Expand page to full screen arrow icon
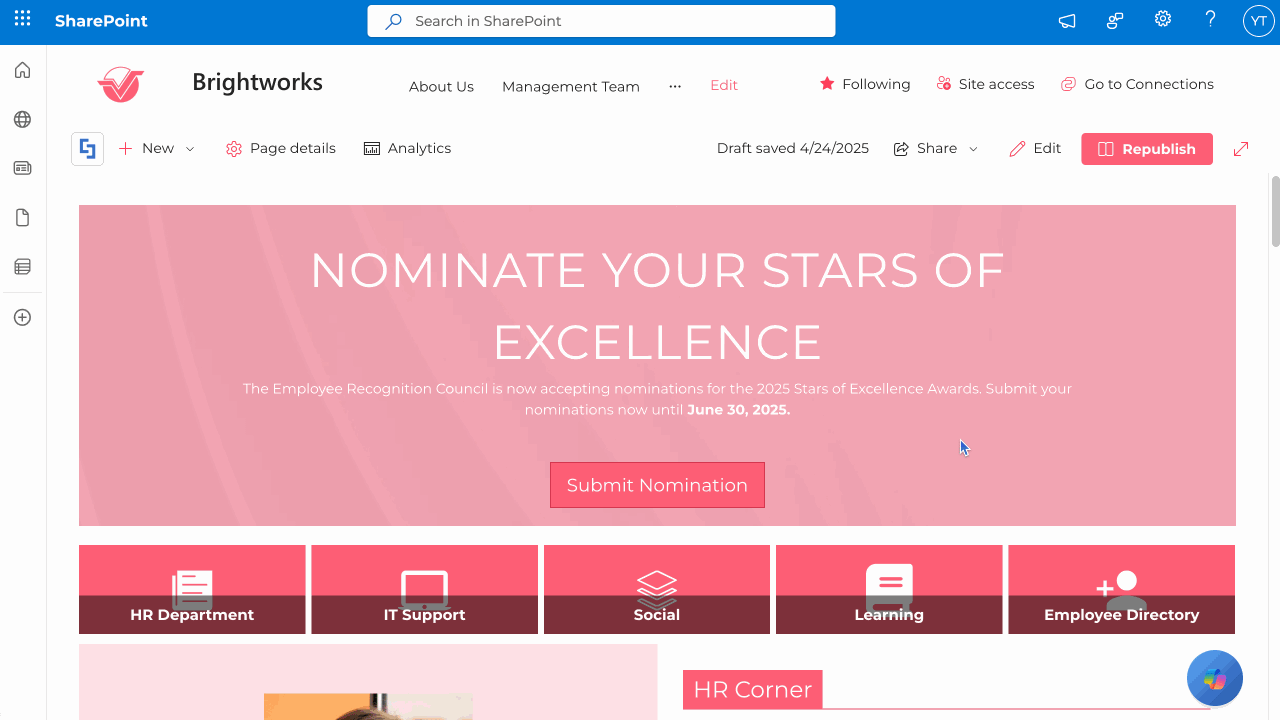The width and height of the screenshot is (1280, 720). pos(1241,149)
